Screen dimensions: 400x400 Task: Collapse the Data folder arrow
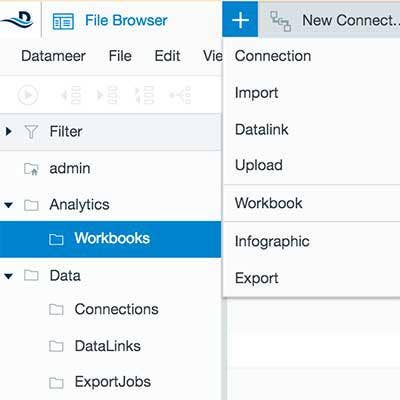pyautogui.click(x=9, y=276)
